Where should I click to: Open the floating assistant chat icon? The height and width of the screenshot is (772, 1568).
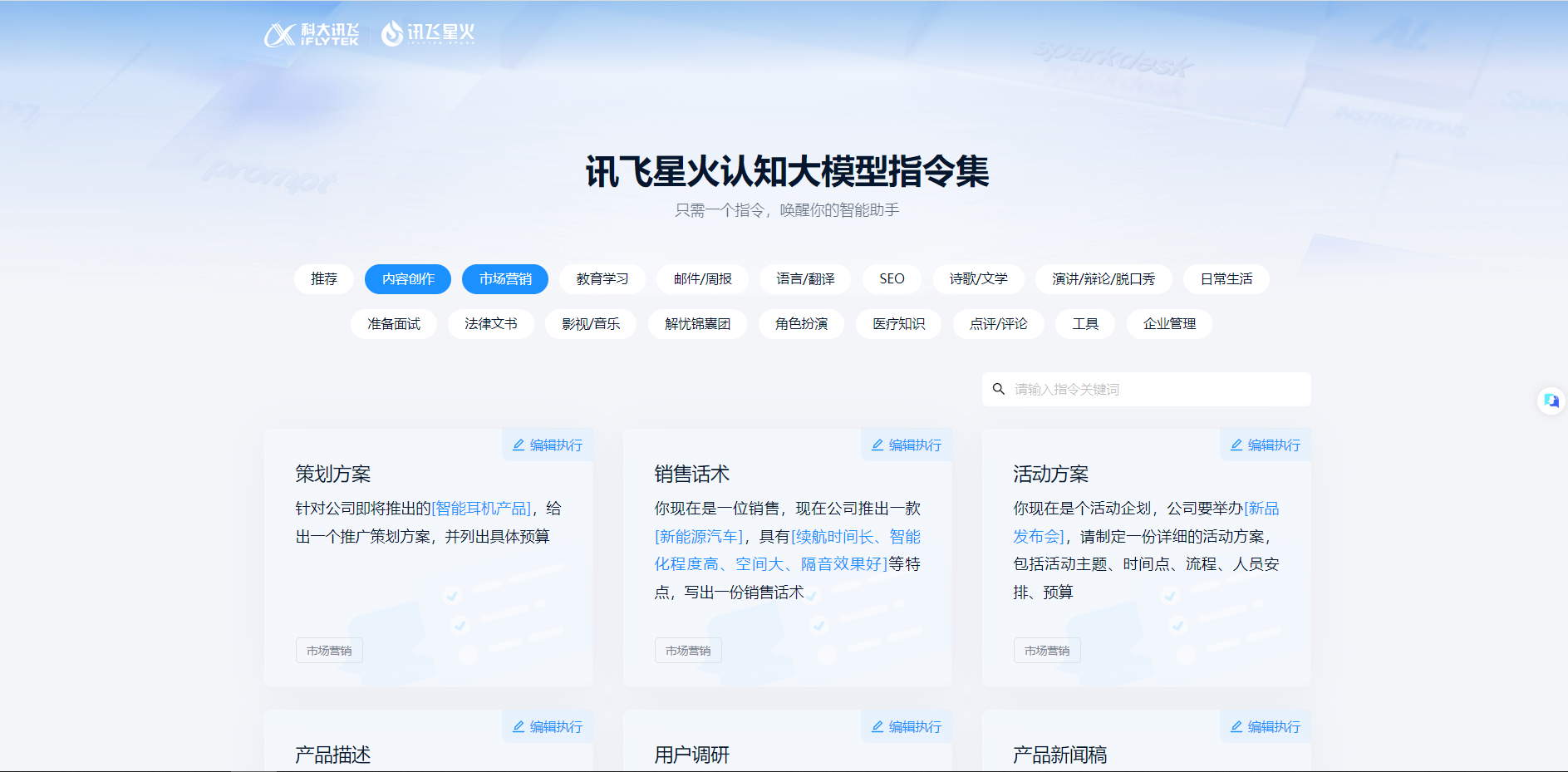coord(1551,401)
